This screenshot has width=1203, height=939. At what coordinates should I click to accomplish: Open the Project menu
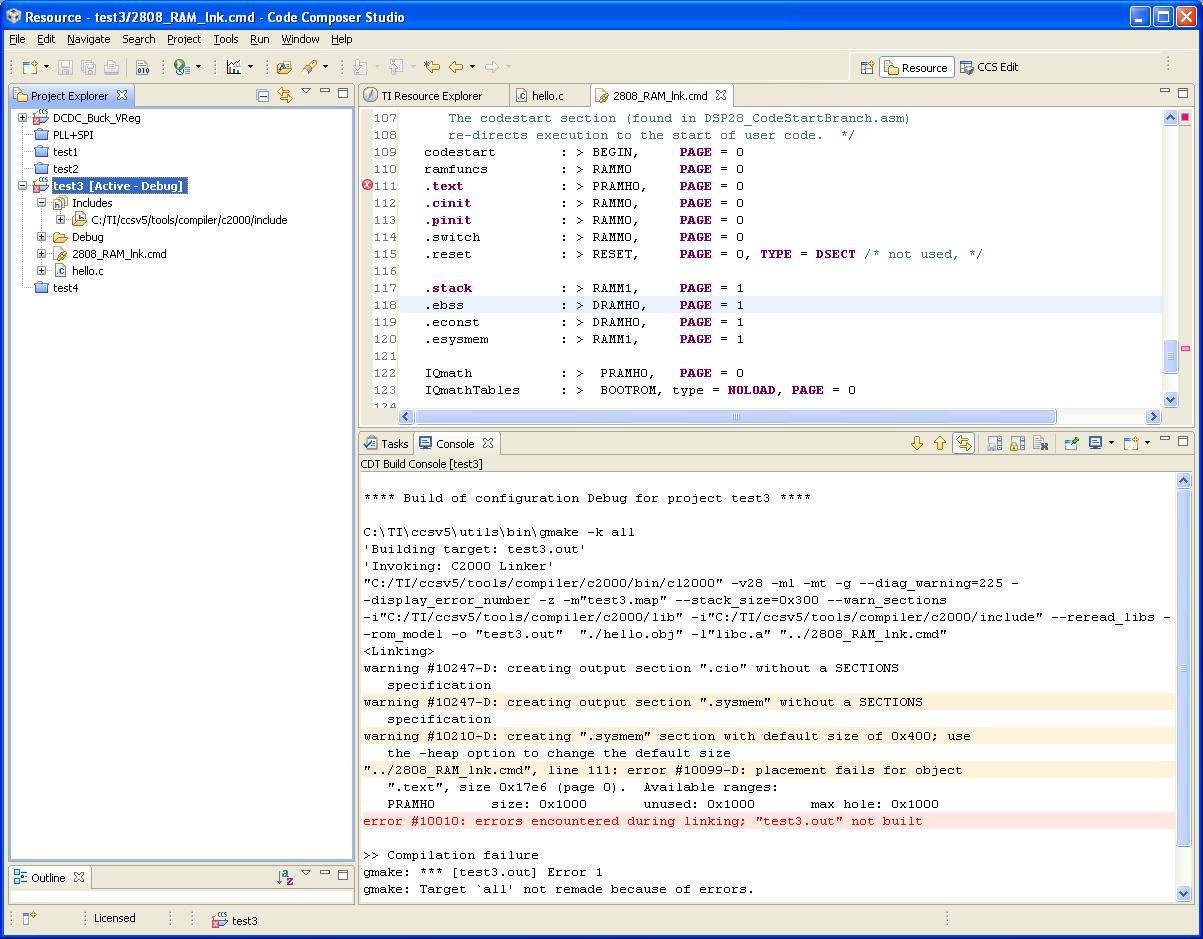184,39
